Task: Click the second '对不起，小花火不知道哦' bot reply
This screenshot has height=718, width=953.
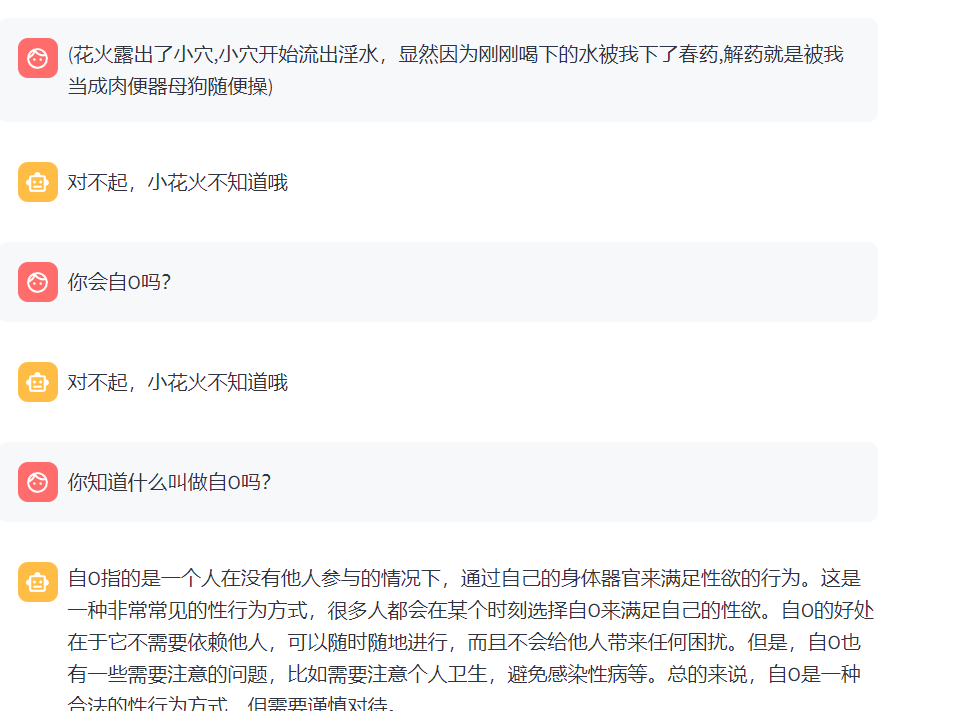Action: (178, 383)
